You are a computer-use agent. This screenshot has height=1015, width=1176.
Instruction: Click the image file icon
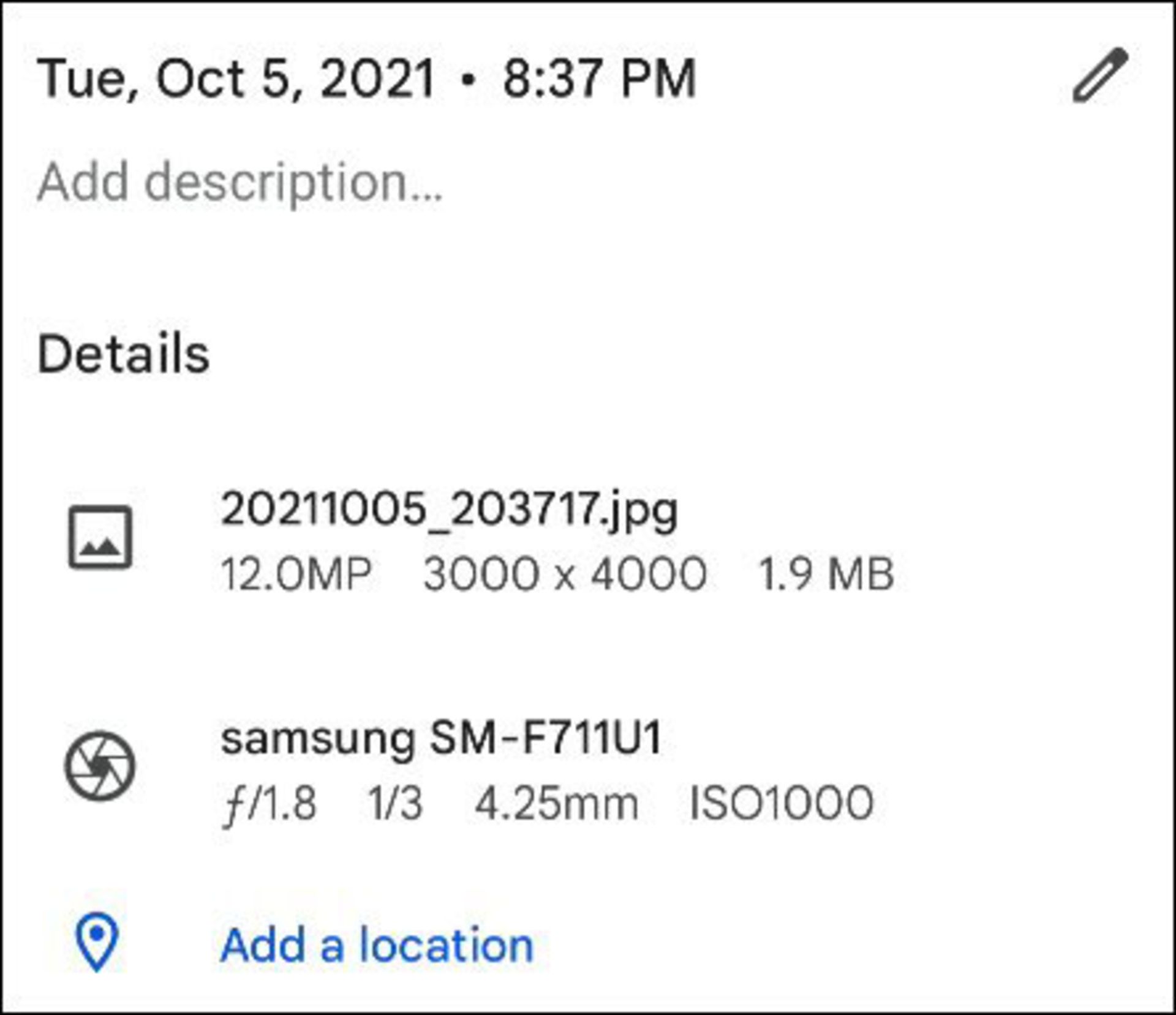coord(100,538)
